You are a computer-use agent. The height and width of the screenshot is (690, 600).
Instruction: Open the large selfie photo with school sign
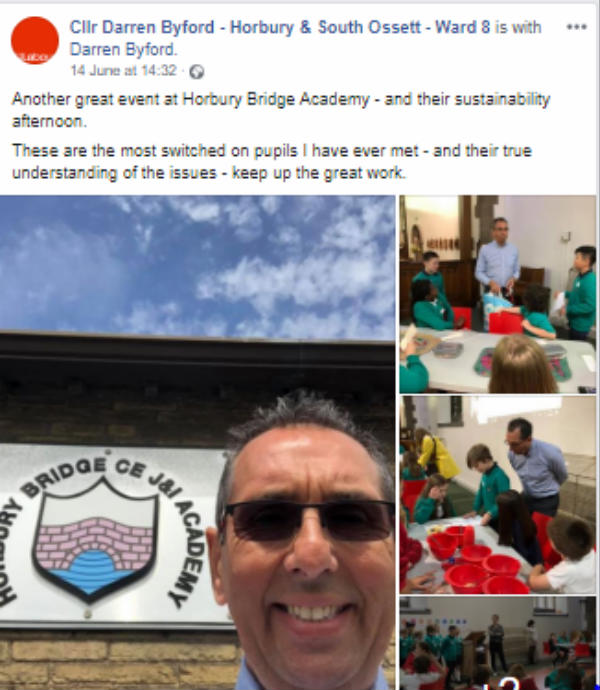(197, 442)
